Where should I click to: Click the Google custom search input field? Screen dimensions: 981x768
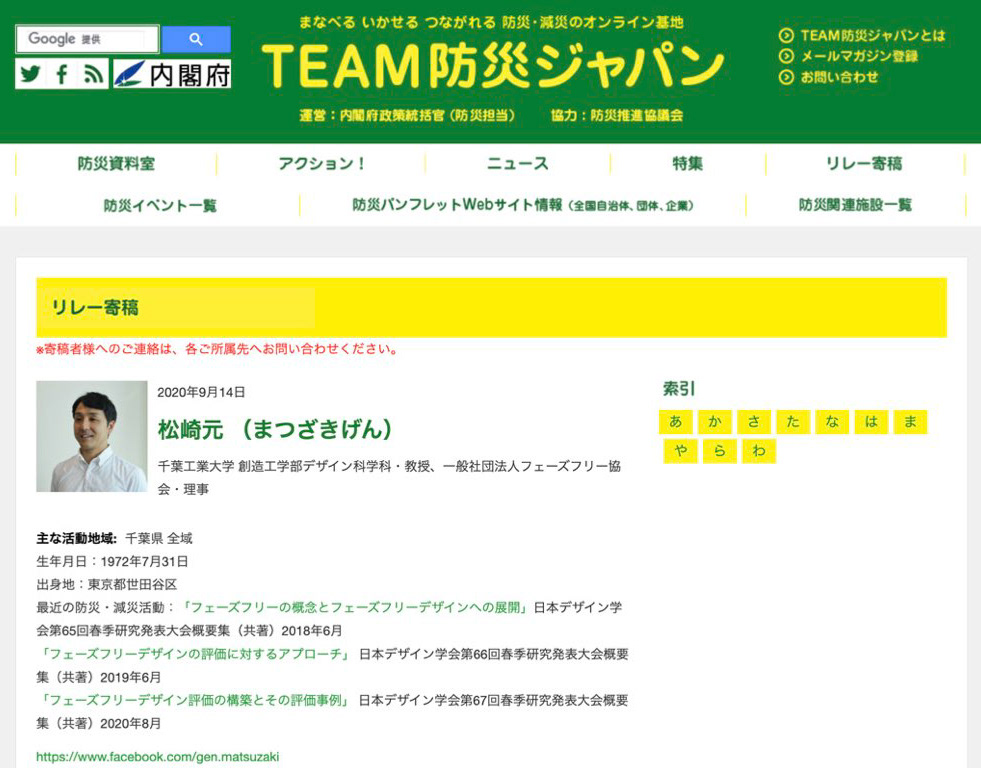pos(88,39)
